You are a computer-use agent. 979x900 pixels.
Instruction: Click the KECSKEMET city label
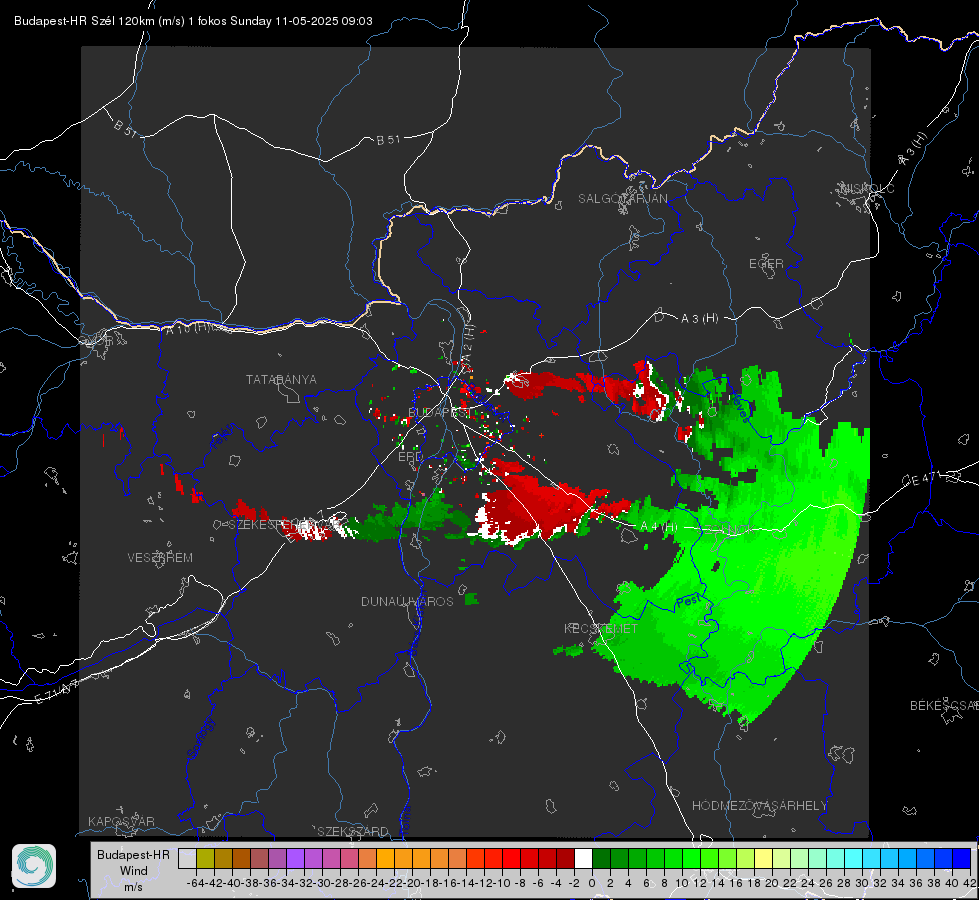(x=601, y=628)
